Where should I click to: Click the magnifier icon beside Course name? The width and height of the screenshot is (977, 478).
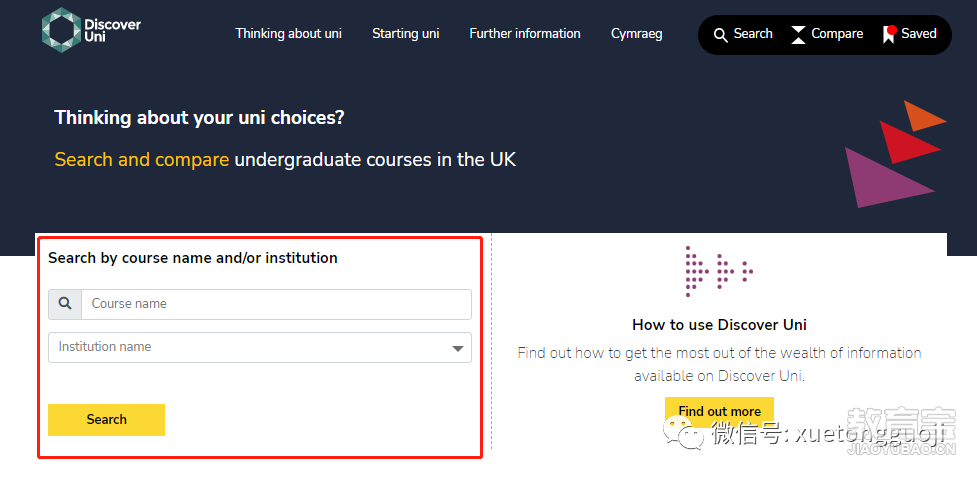tap(65, 304)
